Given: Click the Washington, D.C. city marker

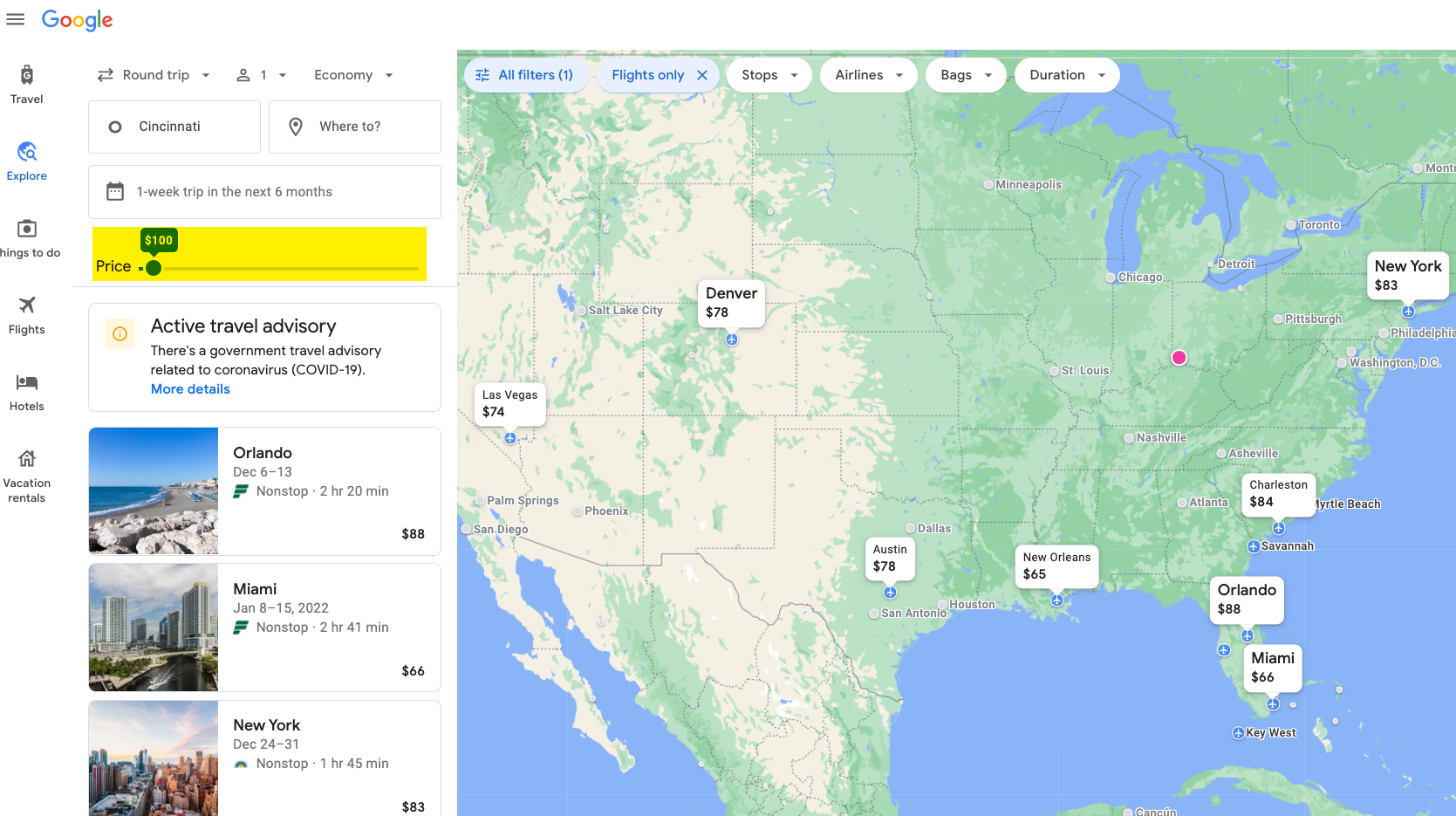Looking at the screenshot, I should pos(1342,363).
